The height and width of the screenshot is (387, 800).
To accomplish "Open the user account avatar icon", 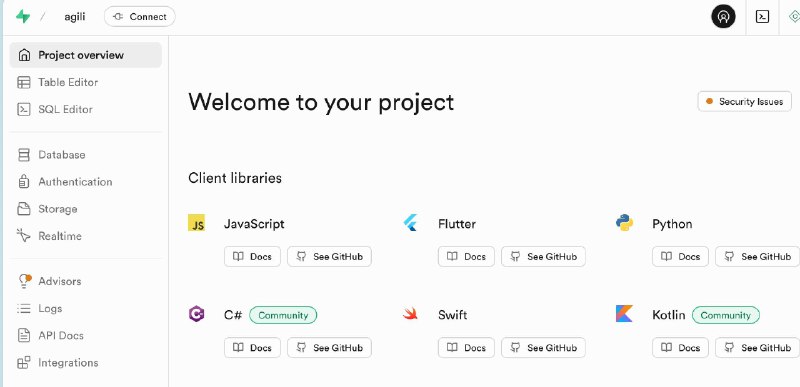I will [723, 17].
